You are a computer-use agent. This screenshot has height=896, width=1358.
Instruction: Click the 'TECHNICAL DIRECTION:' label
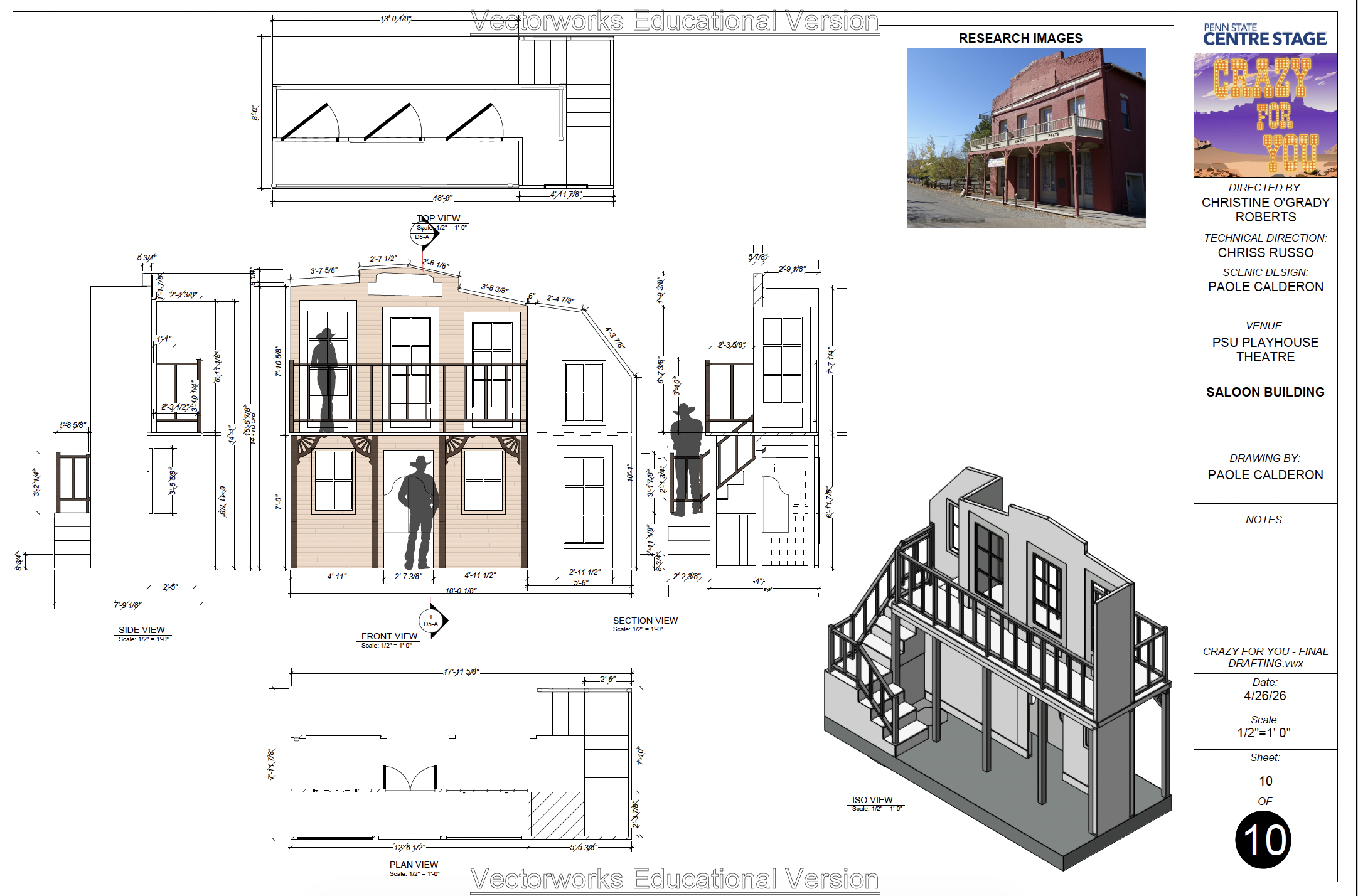(1265, 238)
